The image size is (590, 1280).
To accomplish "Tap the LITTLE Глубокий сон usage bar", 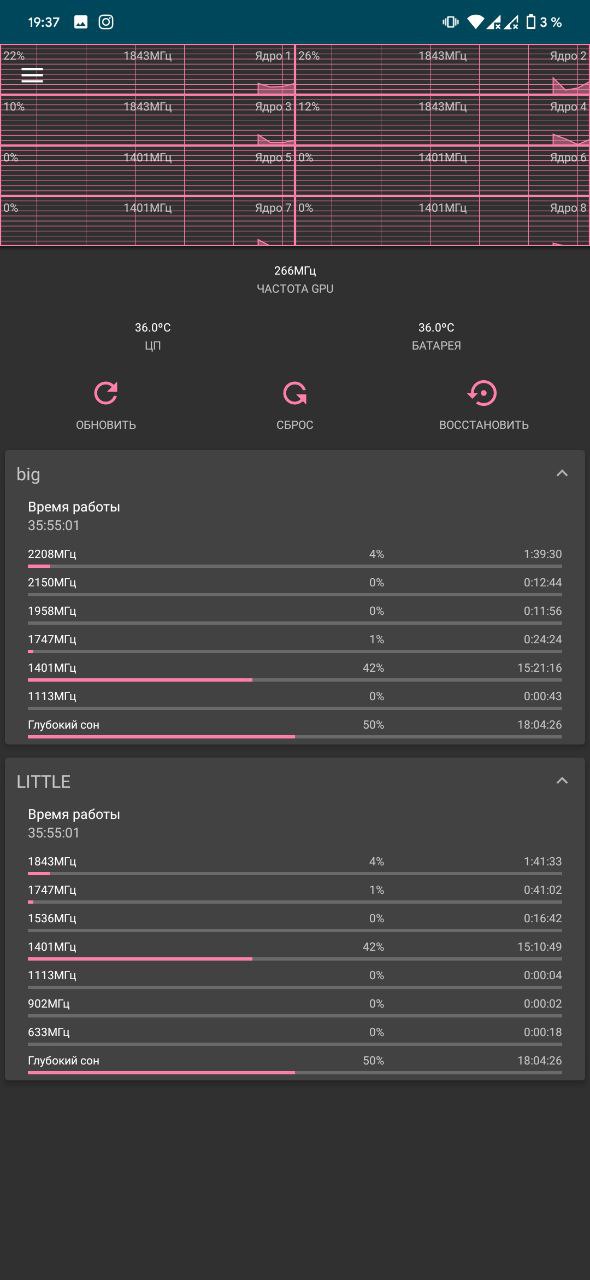I will point(295,1072).
